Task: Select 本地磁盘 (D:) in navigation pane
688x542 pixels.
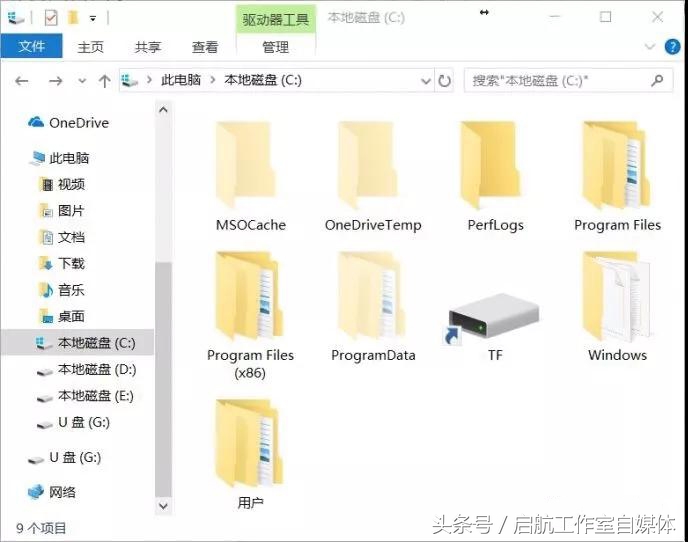Action: pos(86,370)
